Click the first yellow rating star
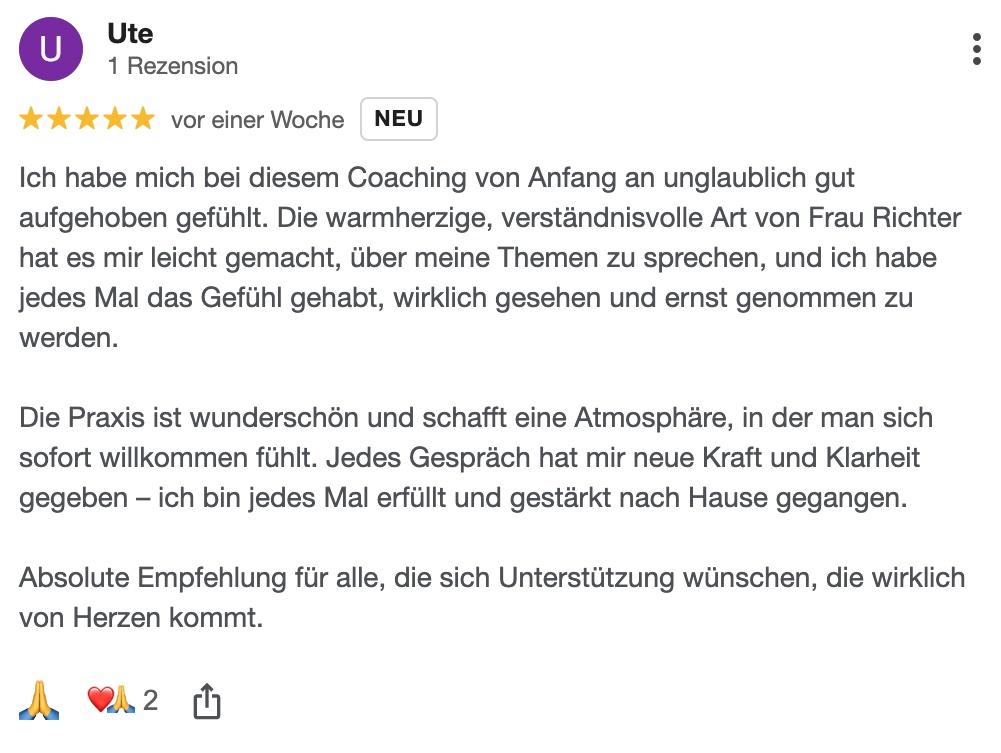The height and width of the screenshot is (753, 1001). (31, 120)
